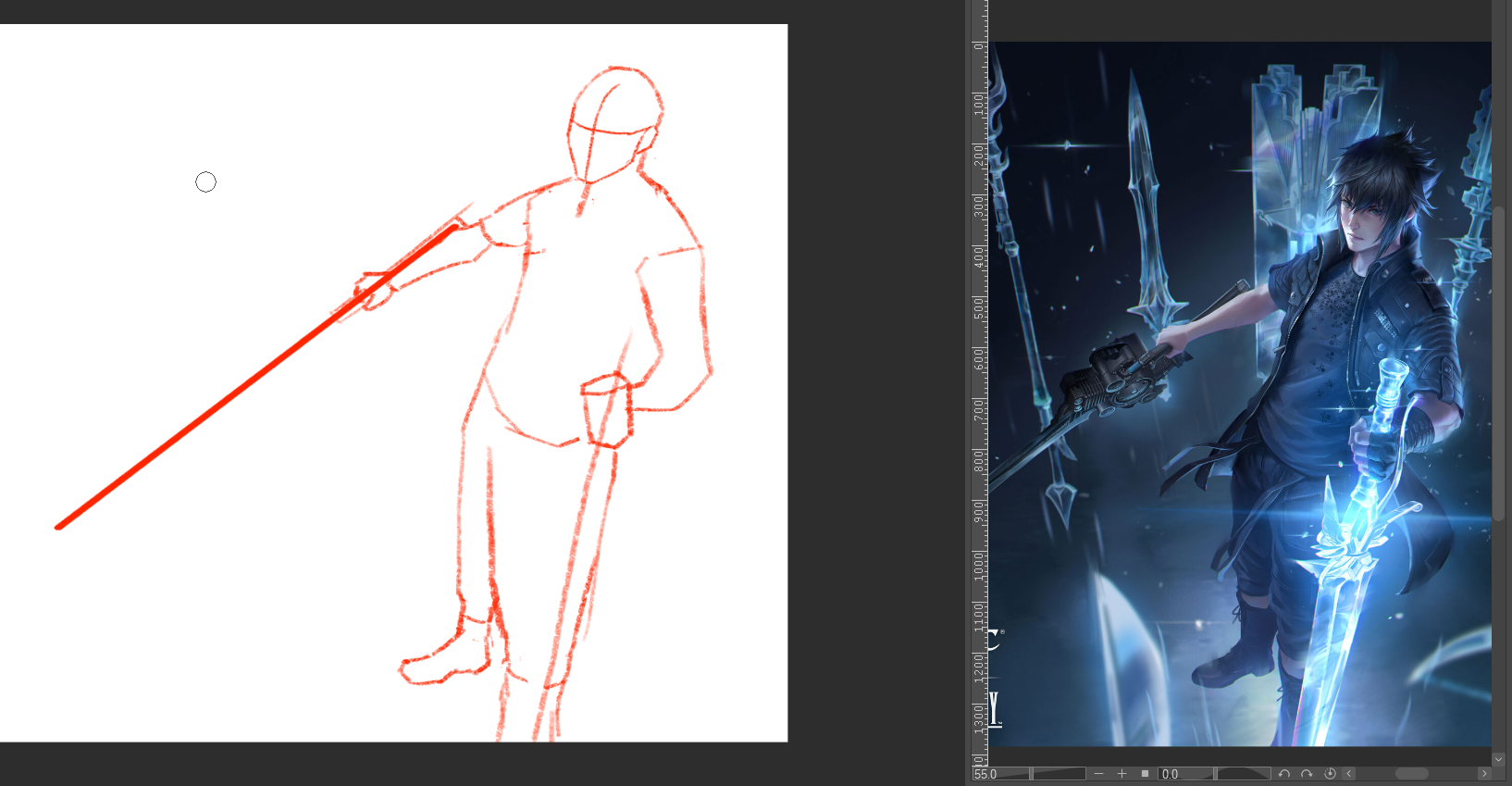Click the horizontal scrollbar thumb of reference view

click(1412, 774)
